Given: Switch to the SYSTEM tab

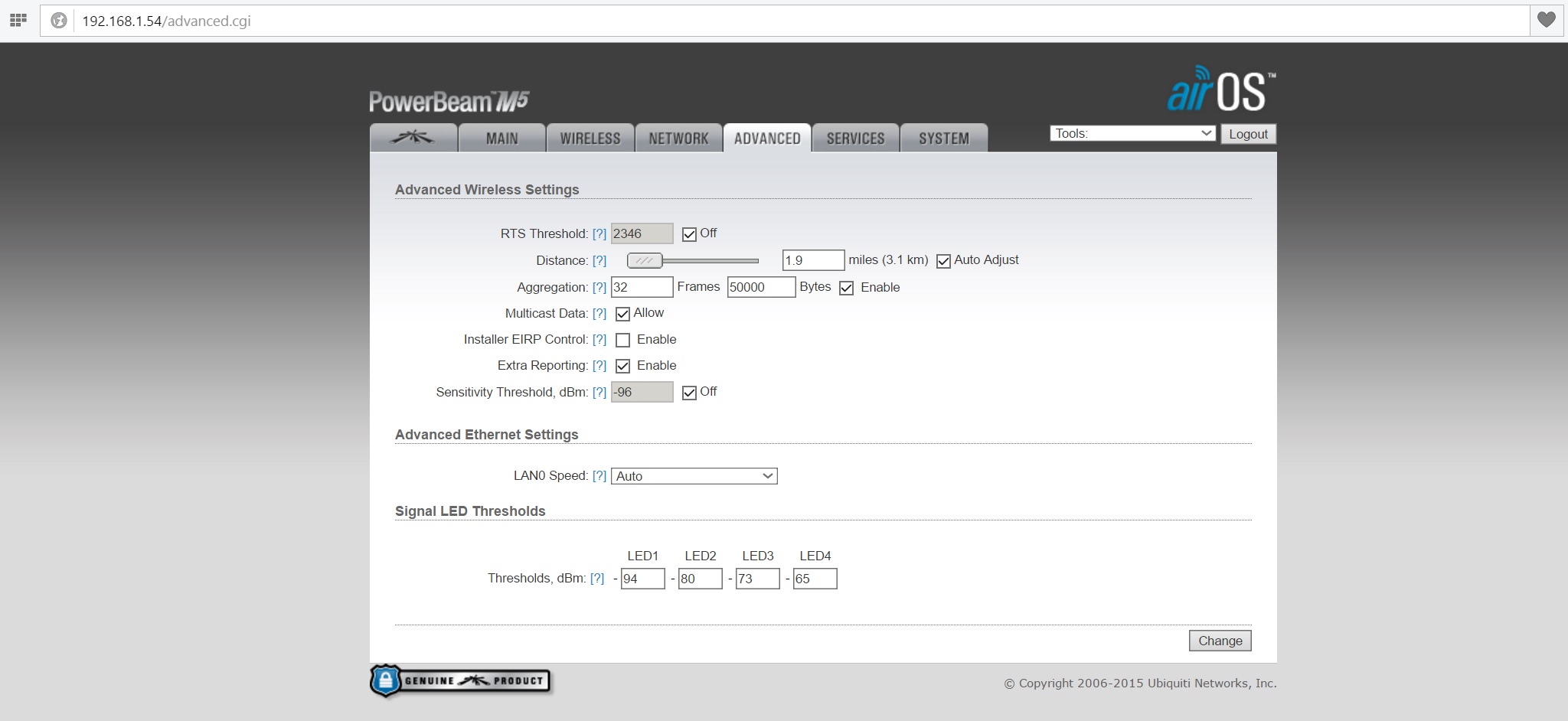Looking at the screenshot, I should [x=944, y=138].
